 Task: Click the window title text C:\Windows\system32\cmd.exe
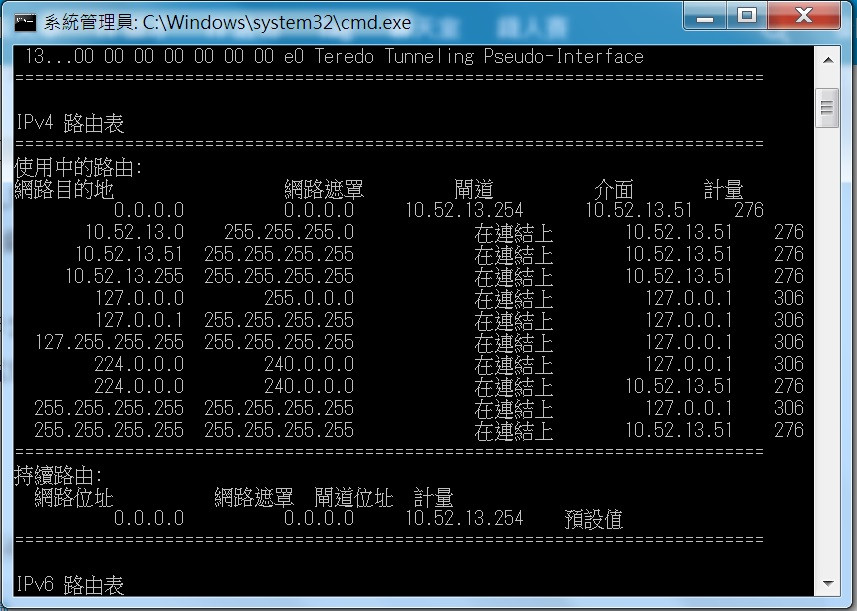click(277, 22)
